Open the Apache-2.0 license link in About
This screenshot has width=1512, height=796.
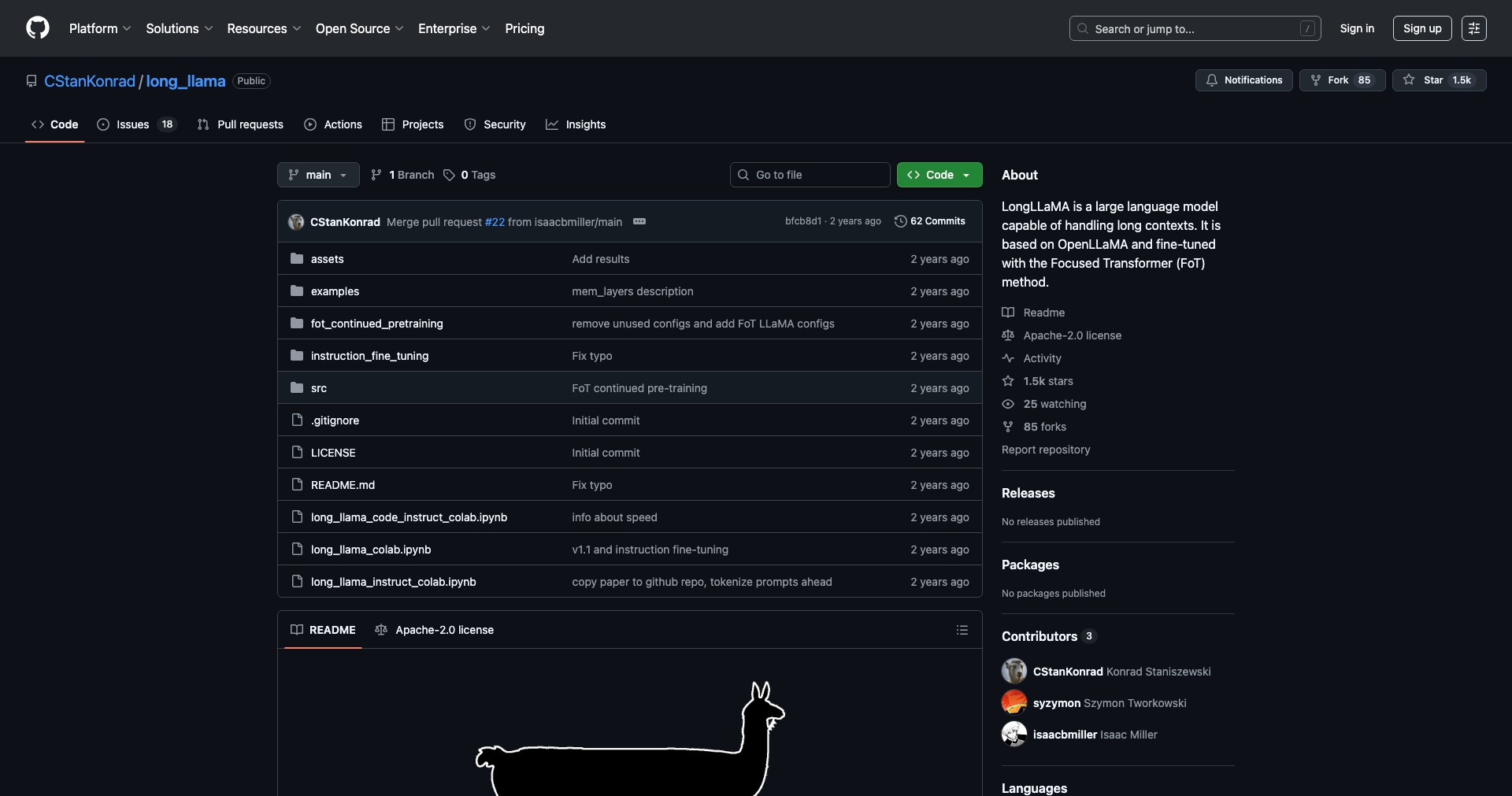coord(1062,335)
